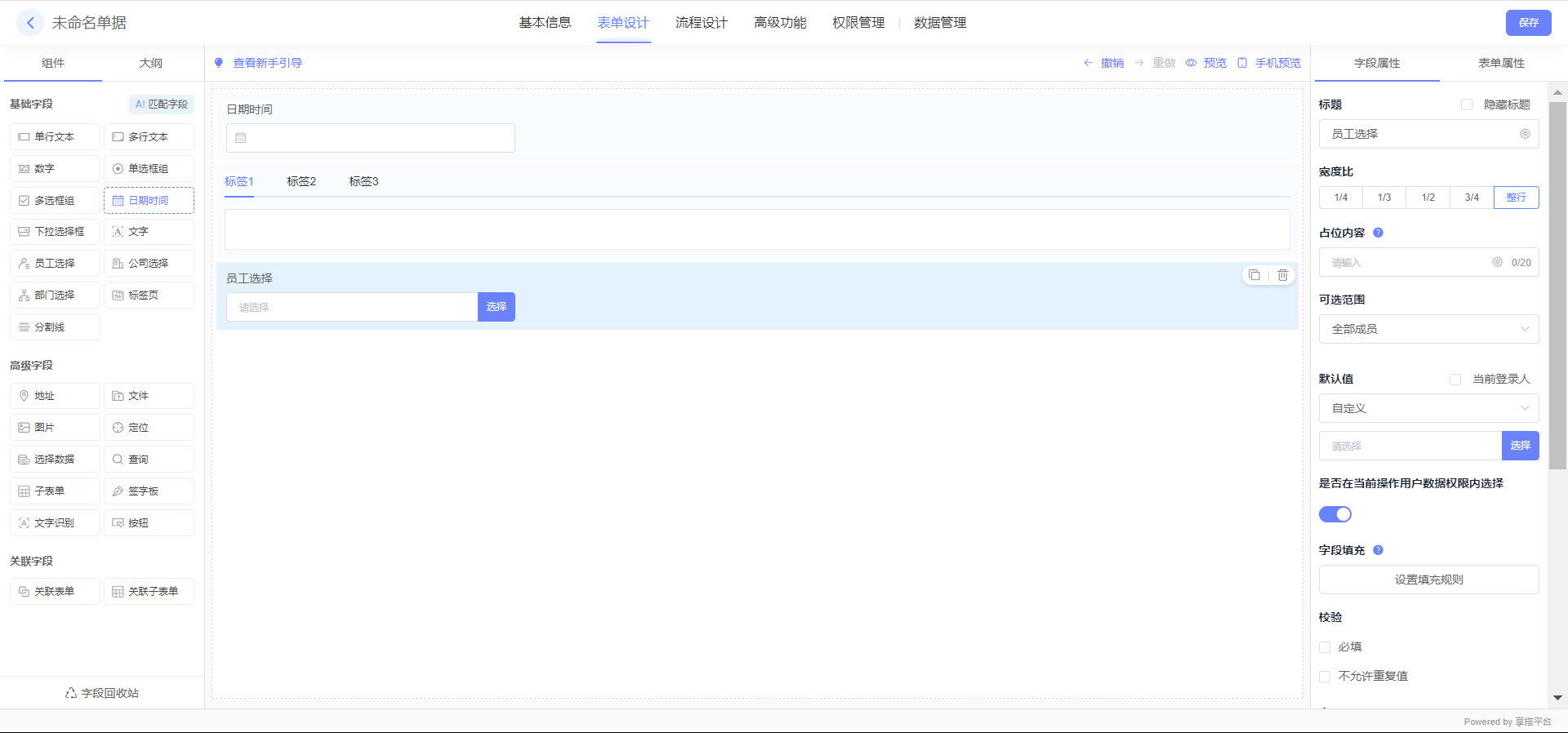
Task: Turn off the data permission toggle switch
Action: click(1335, 514)
